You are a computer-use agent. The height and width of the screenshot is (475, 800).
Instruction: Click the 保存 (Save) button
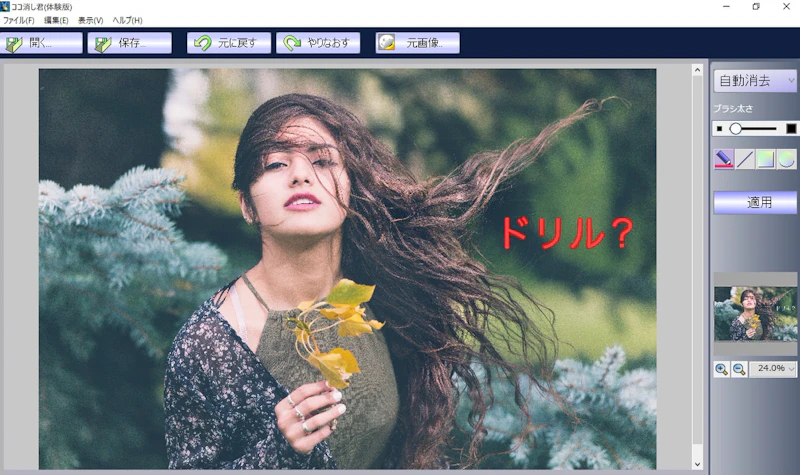(130, 43)
